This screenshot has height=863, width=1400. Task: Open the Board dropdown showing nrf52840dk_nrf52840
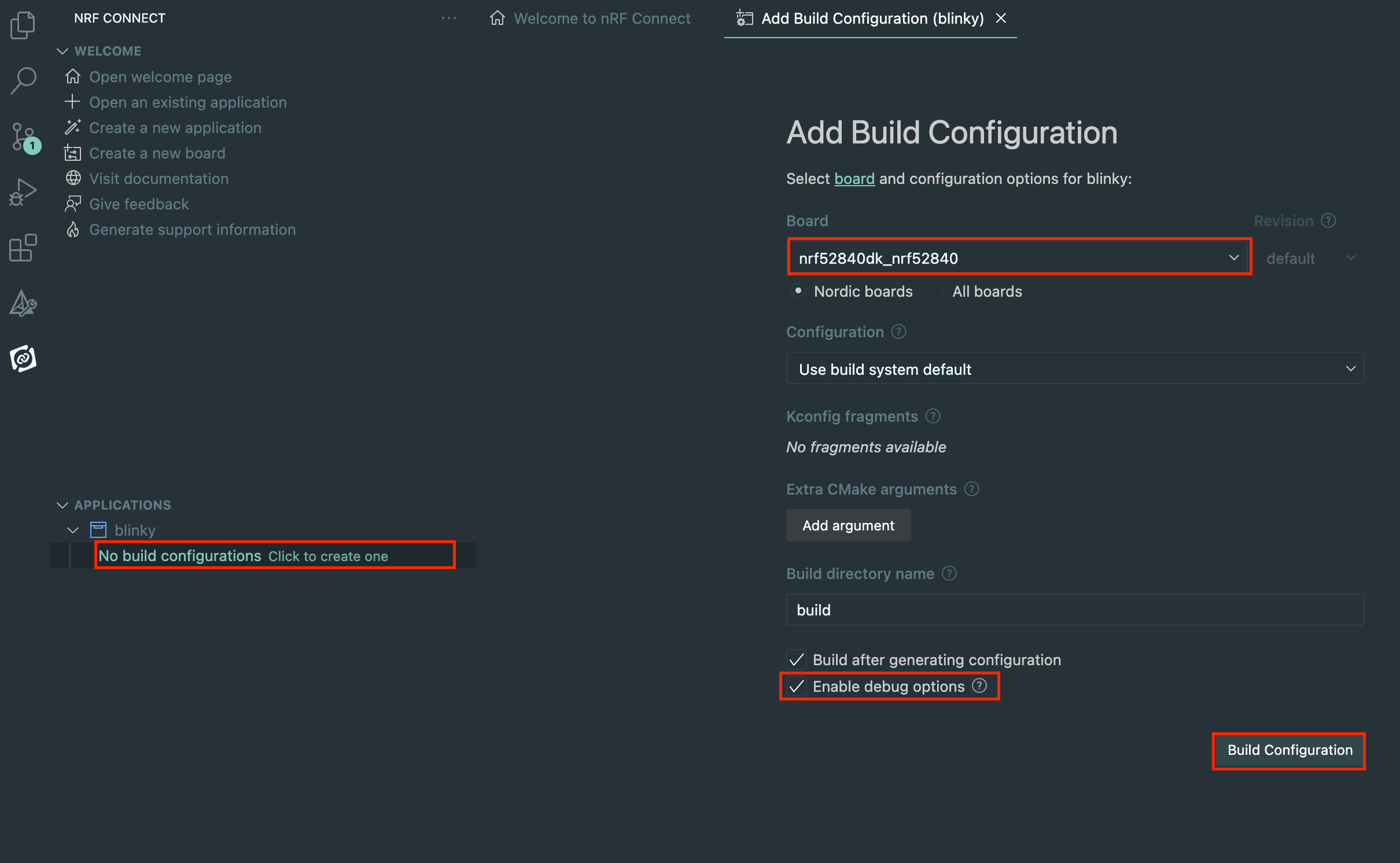[x=1018, y=258]
